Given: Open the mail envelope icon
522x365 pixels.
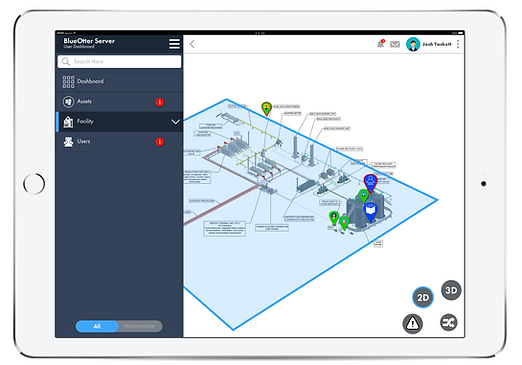Looking at the screenshot, I should (395, 44).
